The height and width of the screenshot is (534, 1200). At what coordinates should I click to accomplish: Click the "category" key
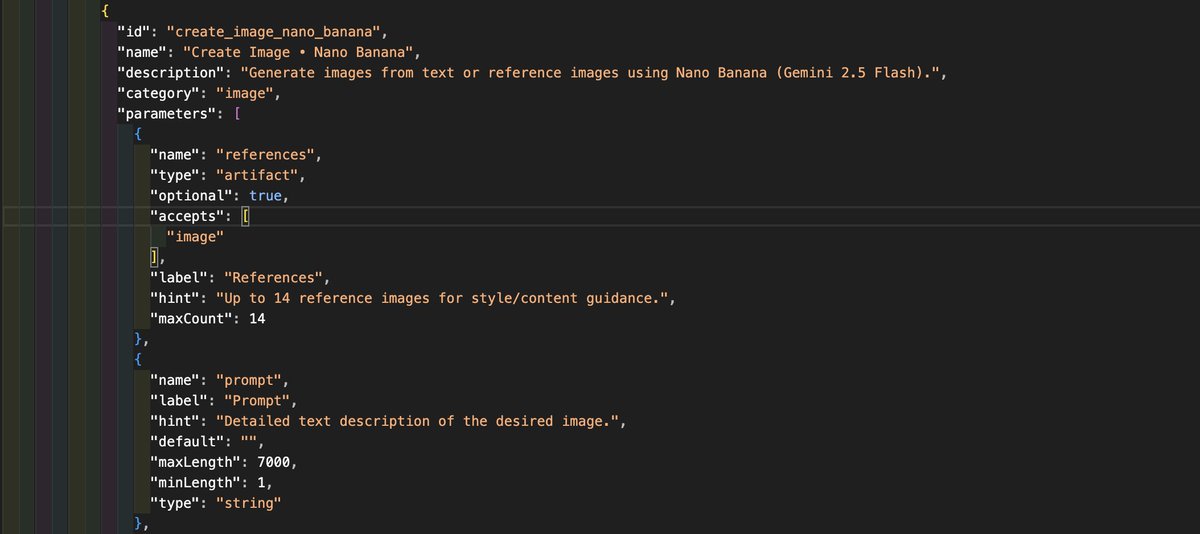tap(158, 93)
